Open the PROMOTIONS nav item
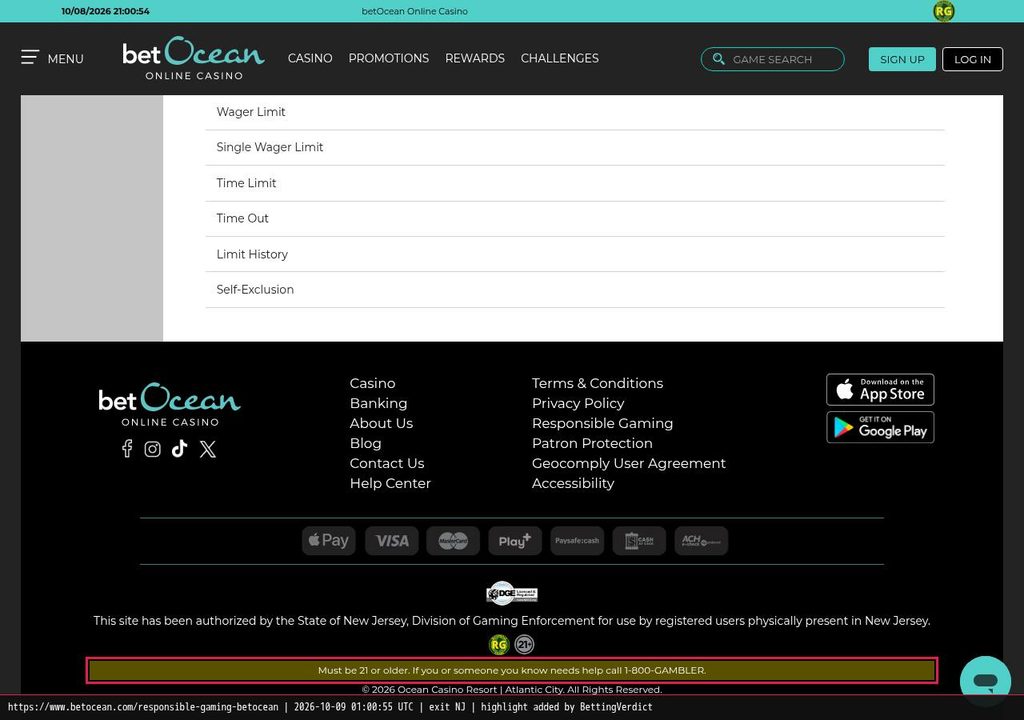Image resolution: width=1024 pixels, height=720 pixels. [389, 58]
